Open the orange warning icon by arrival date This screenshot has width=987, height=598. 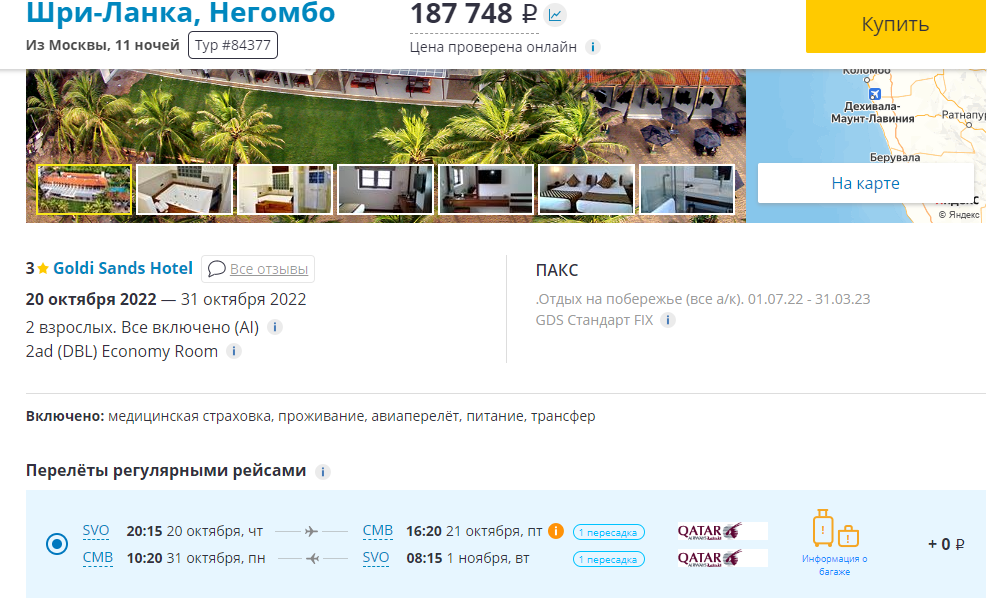[x=556, y=531]
